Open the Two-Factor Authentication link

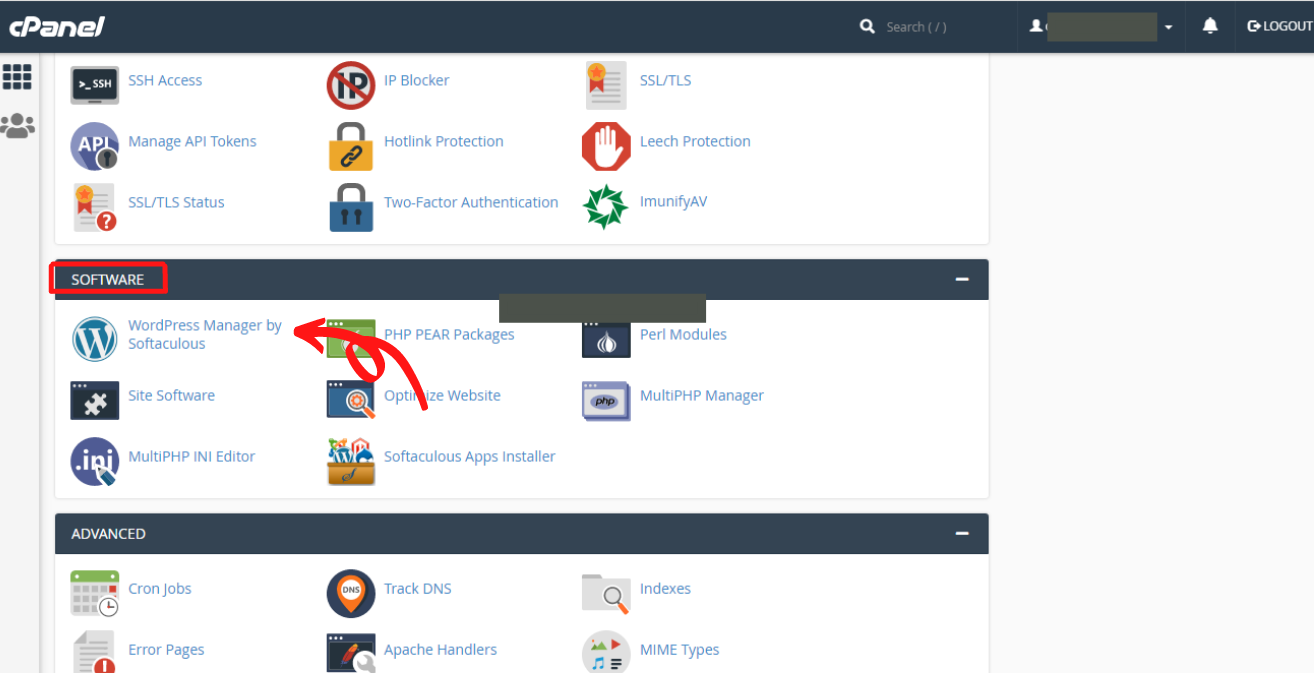(471, 202)
